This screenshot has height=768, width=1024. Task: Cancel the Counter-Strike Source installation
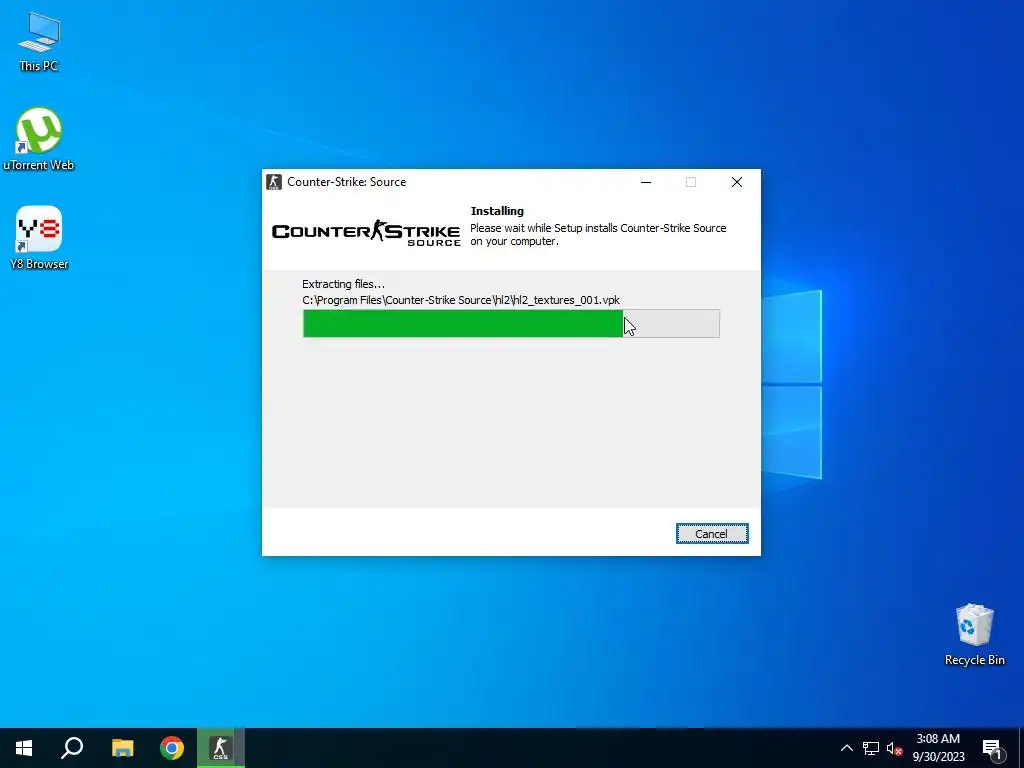(x=712, y=534)
